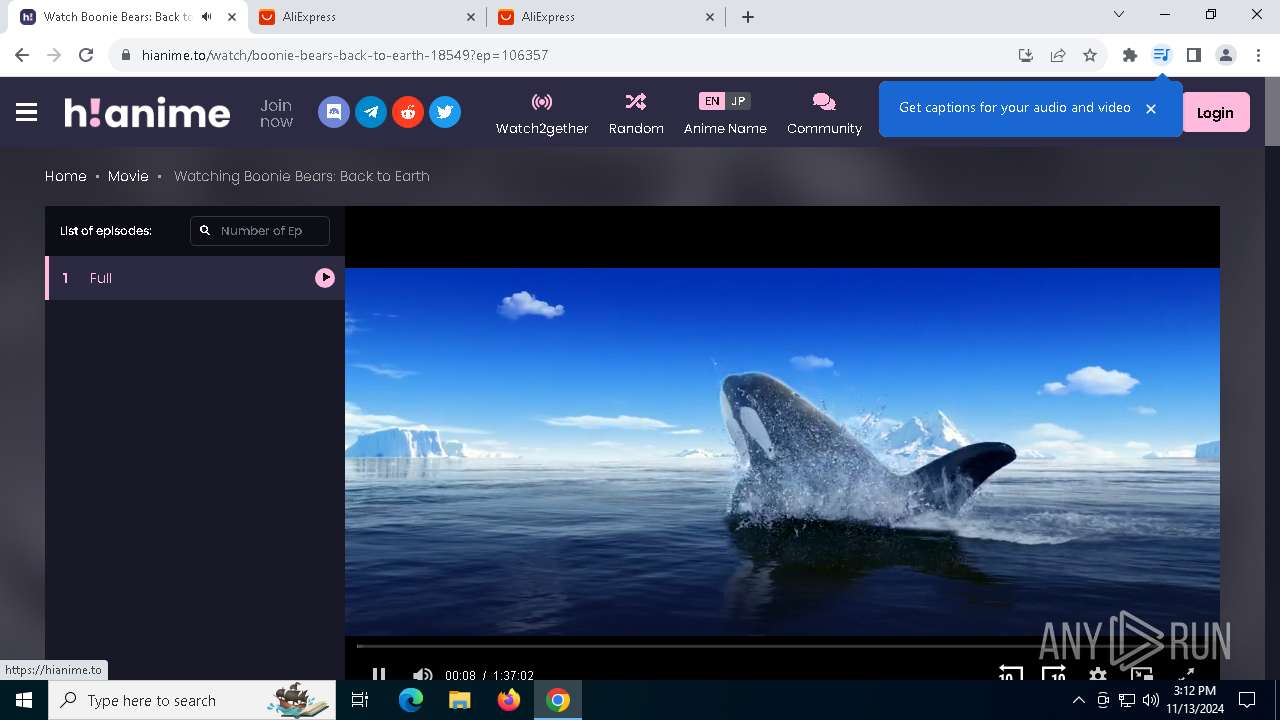Open Chrome profile menu
1280x720 pixels.
1226,55
